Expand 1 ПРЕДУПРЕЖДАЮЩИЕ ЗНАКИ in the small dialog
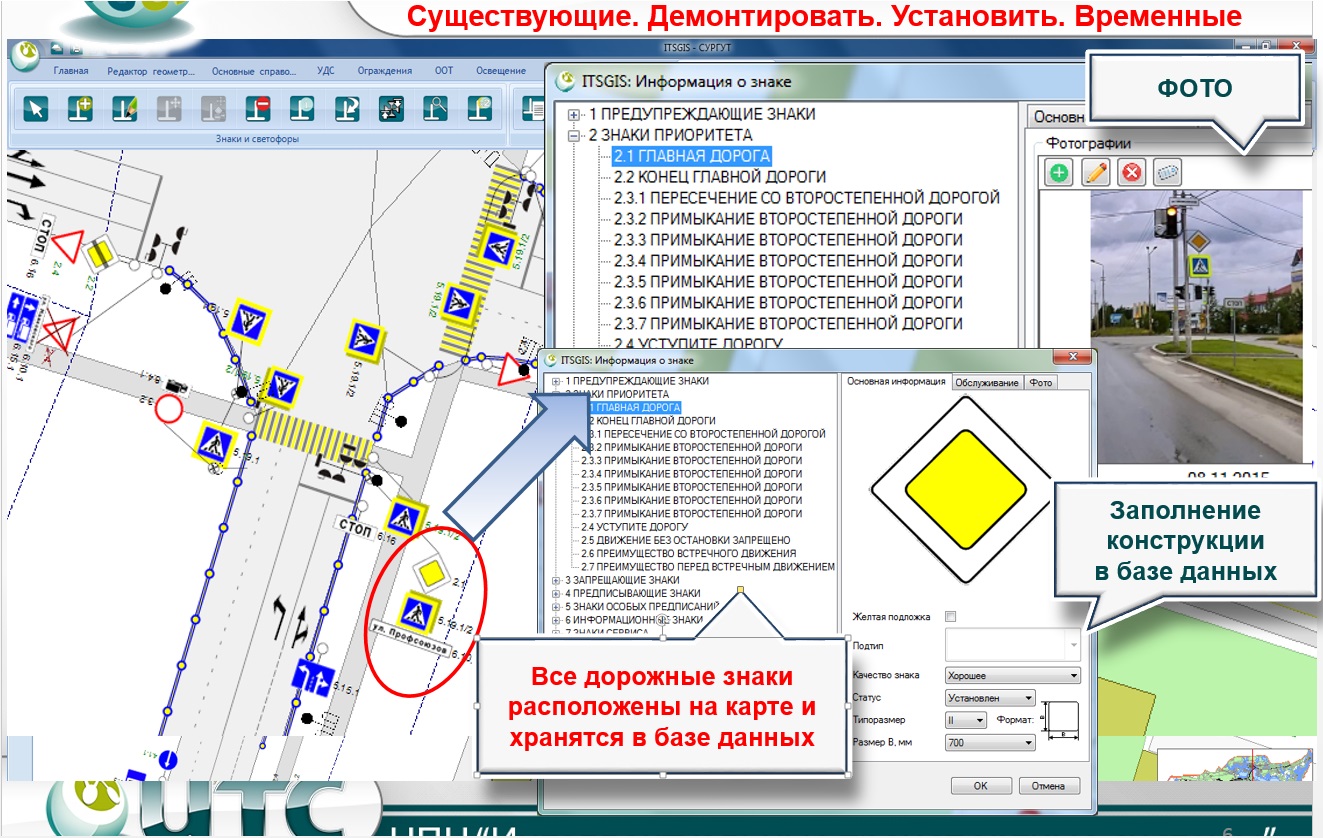Image resolution: width=1323 pixels, height=838 pixels. tap(557, 381)
